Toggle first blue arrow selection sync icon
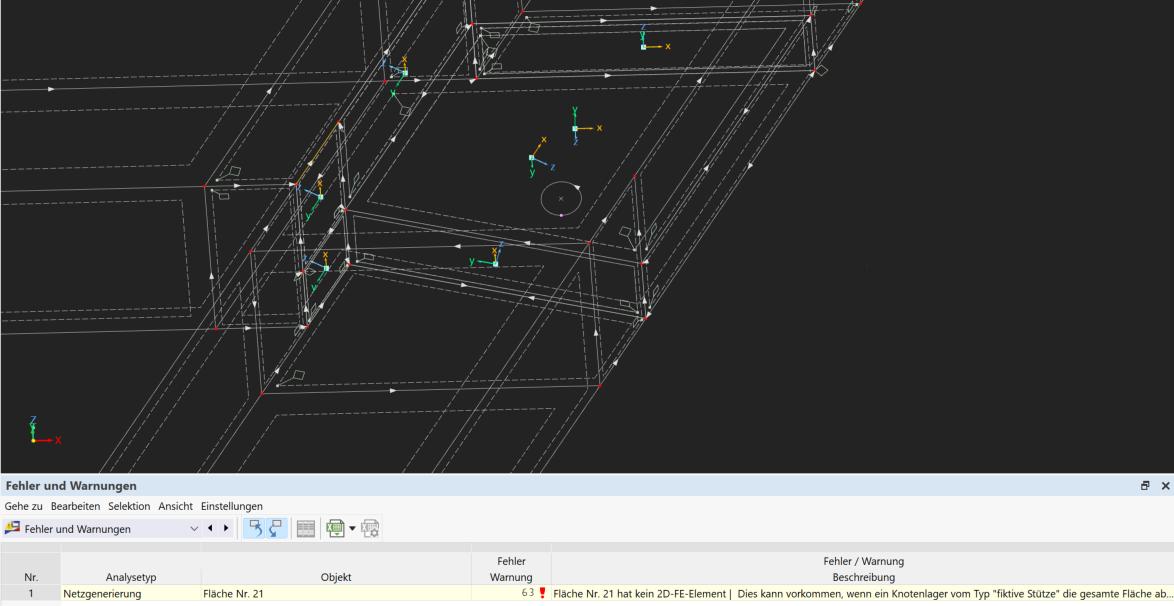The width and height of the screenshot is (1174, 606). click(x=255, y=528)
